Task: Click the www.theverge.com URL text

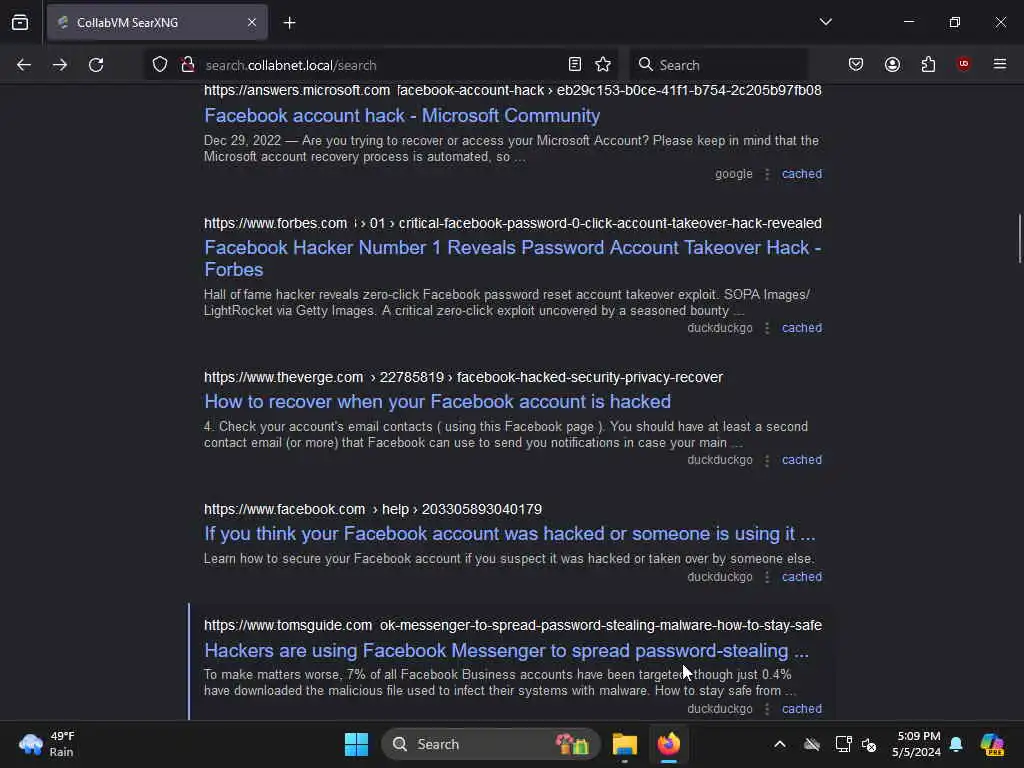Action: (x=463, y=377)
